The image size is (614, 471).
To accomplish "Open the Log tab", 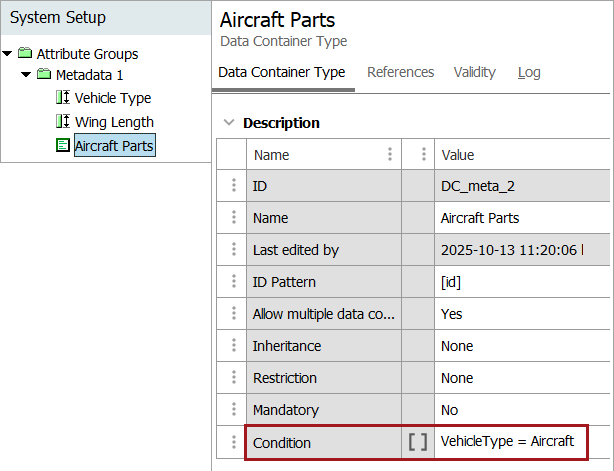I will (x=529, y=72).
